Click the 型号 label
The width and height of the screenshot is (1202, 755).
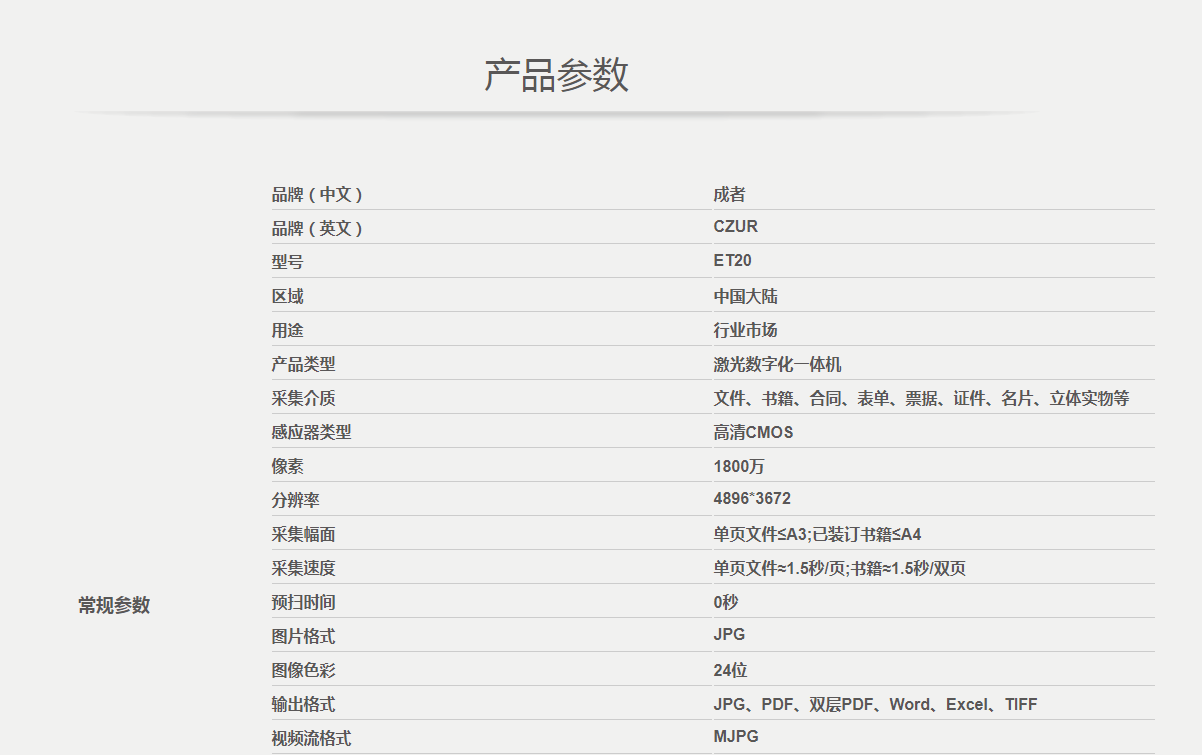click(287, 263)
